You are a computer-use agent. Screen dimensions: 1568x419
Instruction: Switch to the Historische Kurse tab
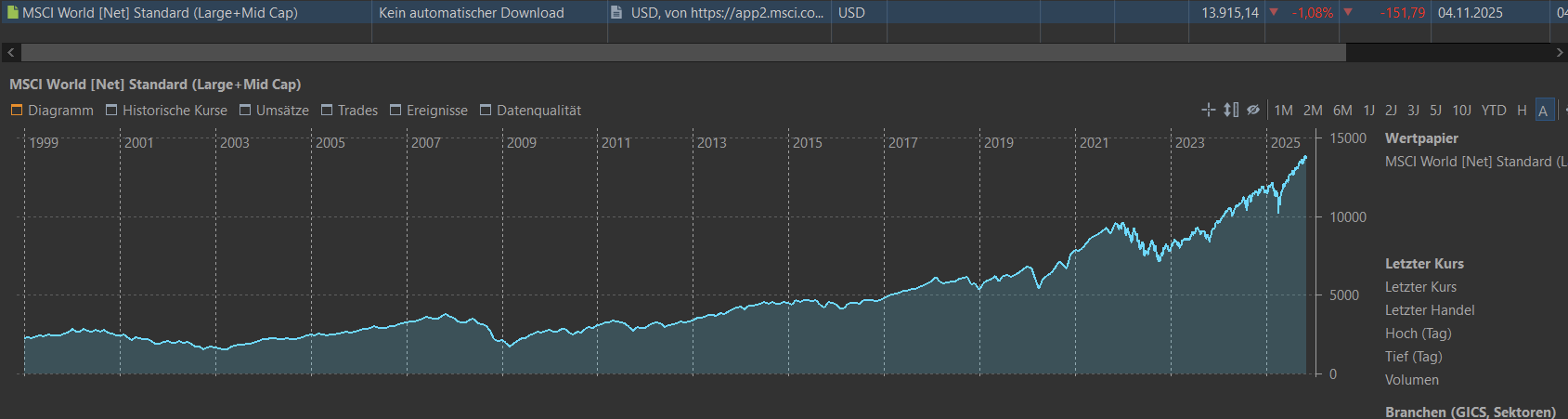click(x=166, y=111)
